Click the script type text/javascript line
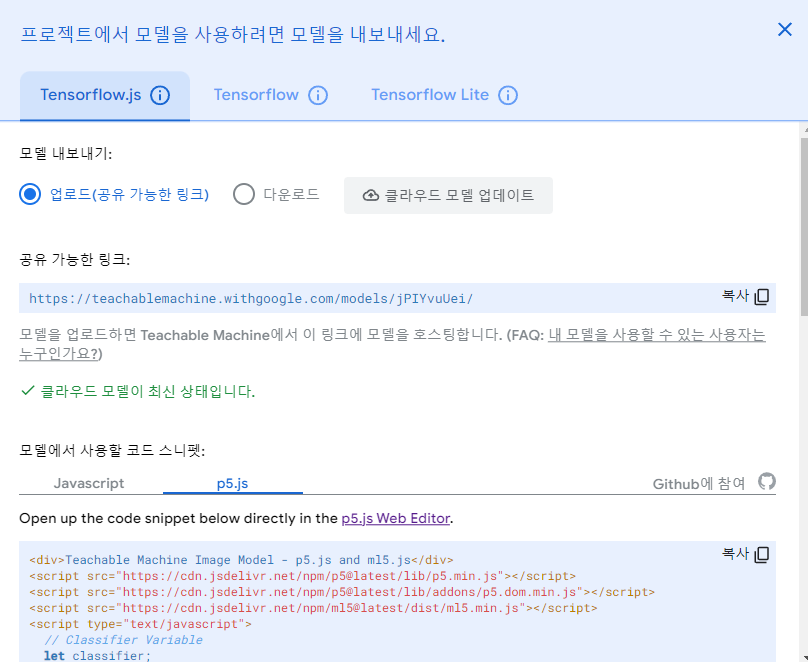 coord(141,624)
